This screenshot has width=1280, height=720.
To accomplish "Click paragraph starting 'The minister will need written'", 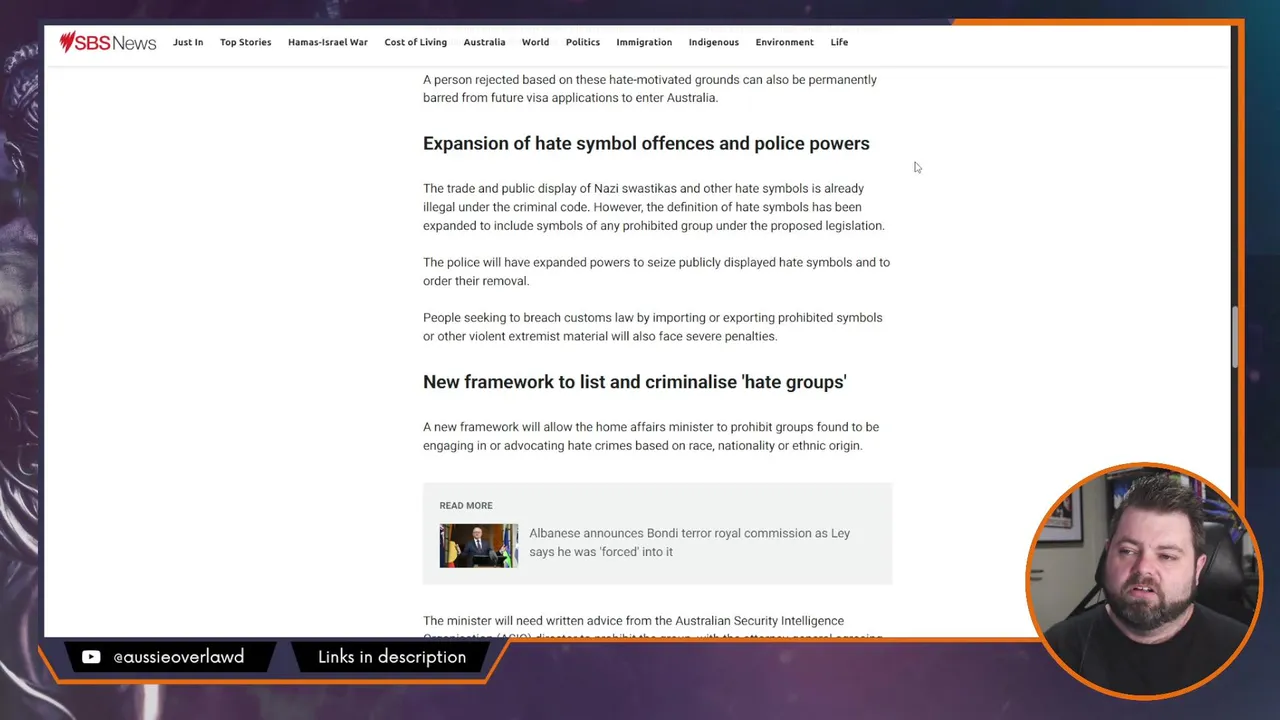I will (653, 626).
